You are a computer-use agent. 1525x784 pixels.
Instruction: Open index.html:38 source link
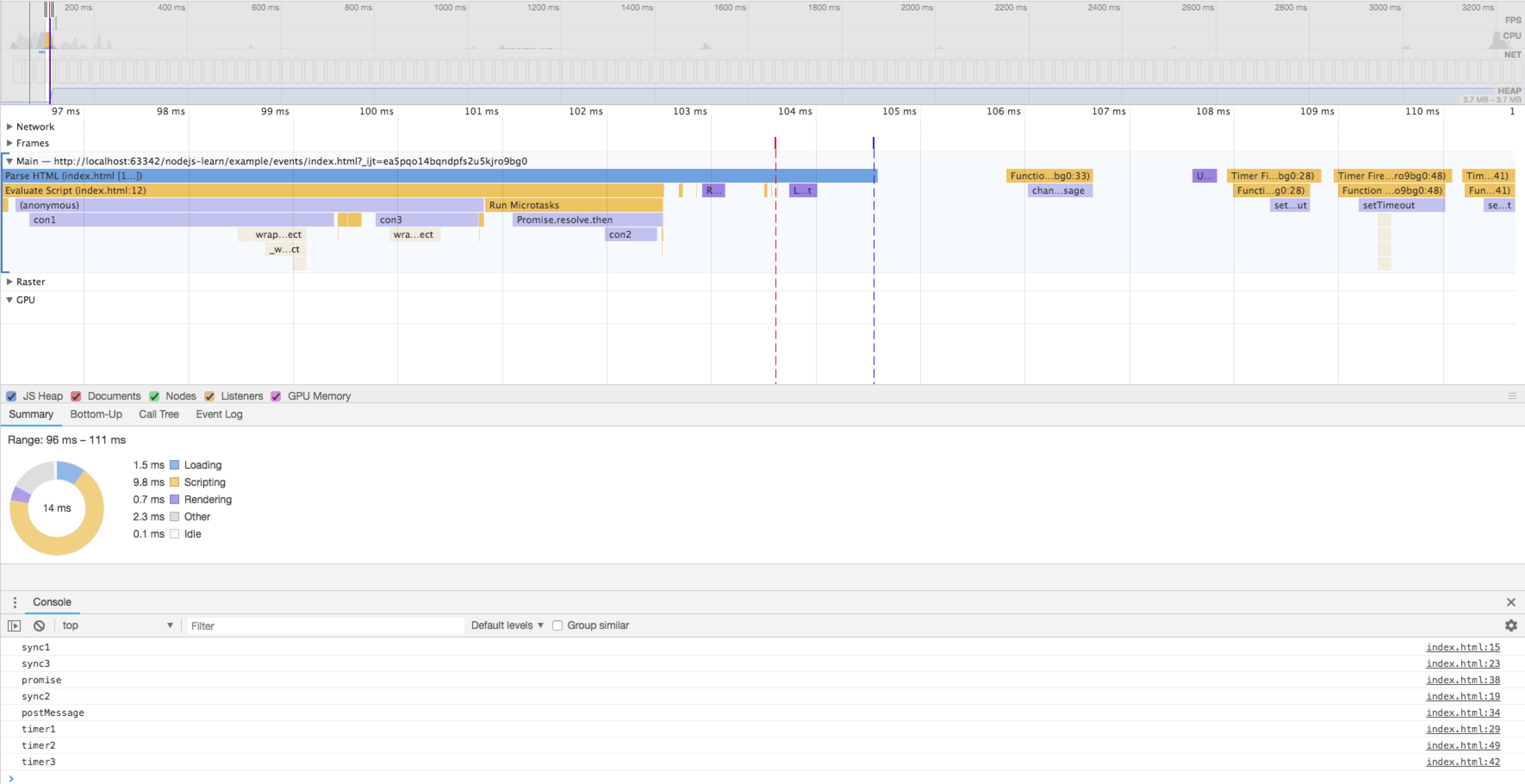tap(1463, 680)
